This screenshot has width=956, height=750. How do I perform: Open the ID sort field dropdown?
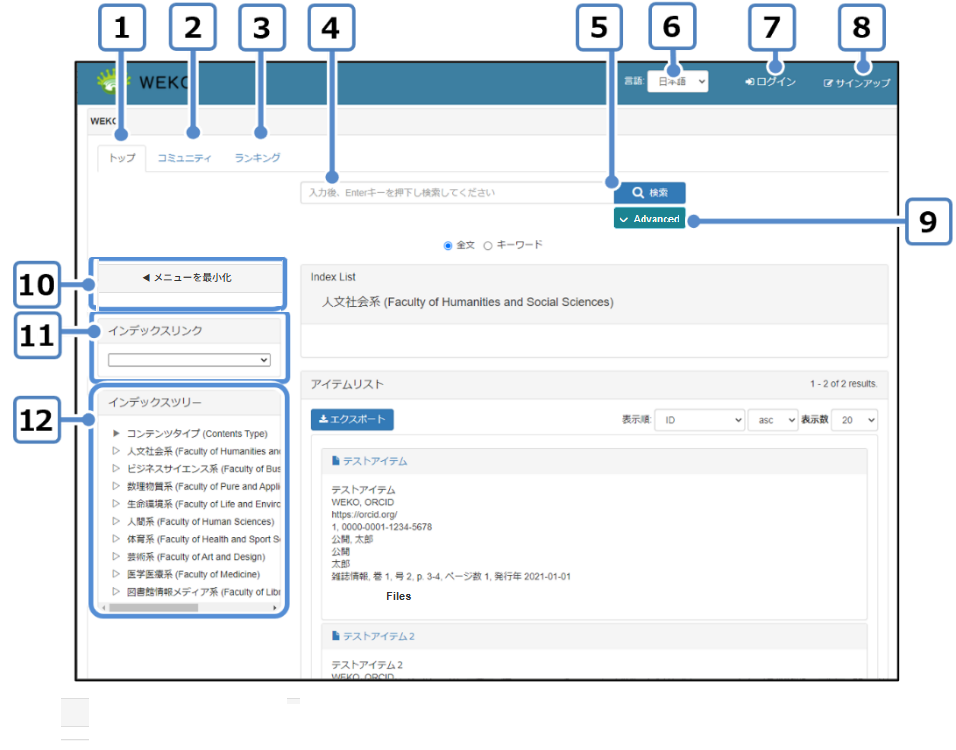[x=699, y=421]
